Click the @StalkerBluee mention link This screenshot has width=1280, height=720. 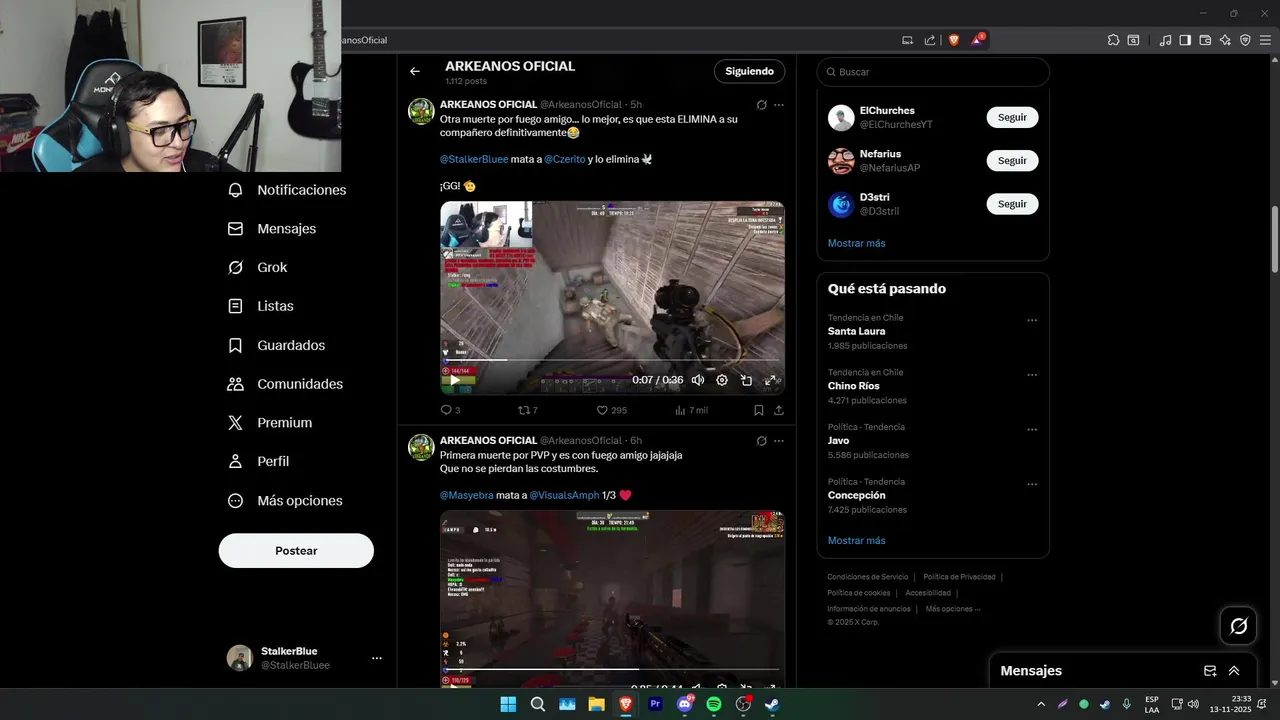click(x=474, y=159)
